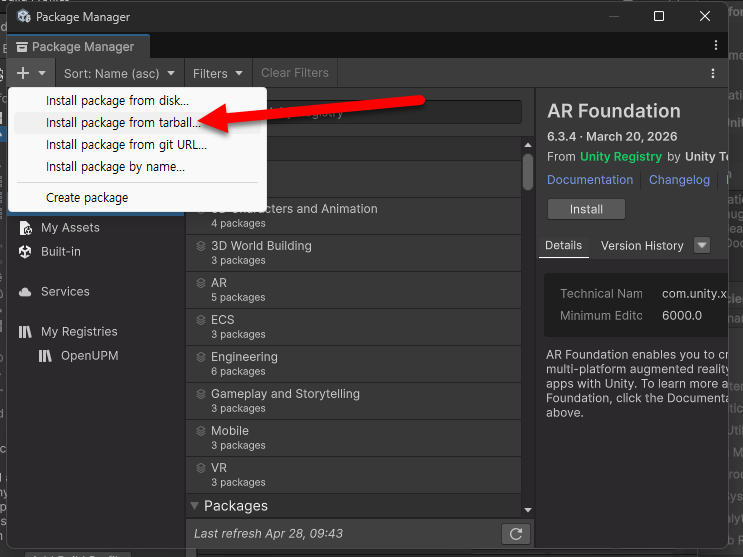Maximize the Package Manager window
Screen dimensions: 743x557
(x=659, y=16)
